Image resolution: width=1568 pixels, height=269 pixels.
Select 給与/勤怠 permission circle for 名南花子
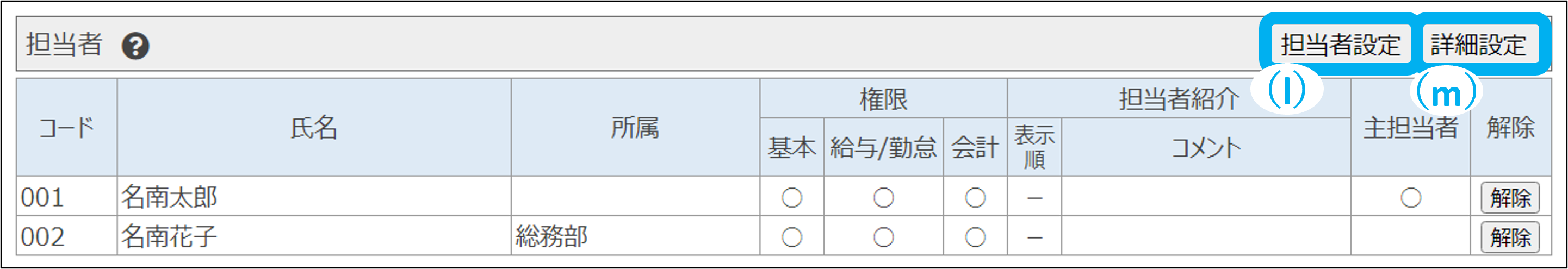coord(883,237)
